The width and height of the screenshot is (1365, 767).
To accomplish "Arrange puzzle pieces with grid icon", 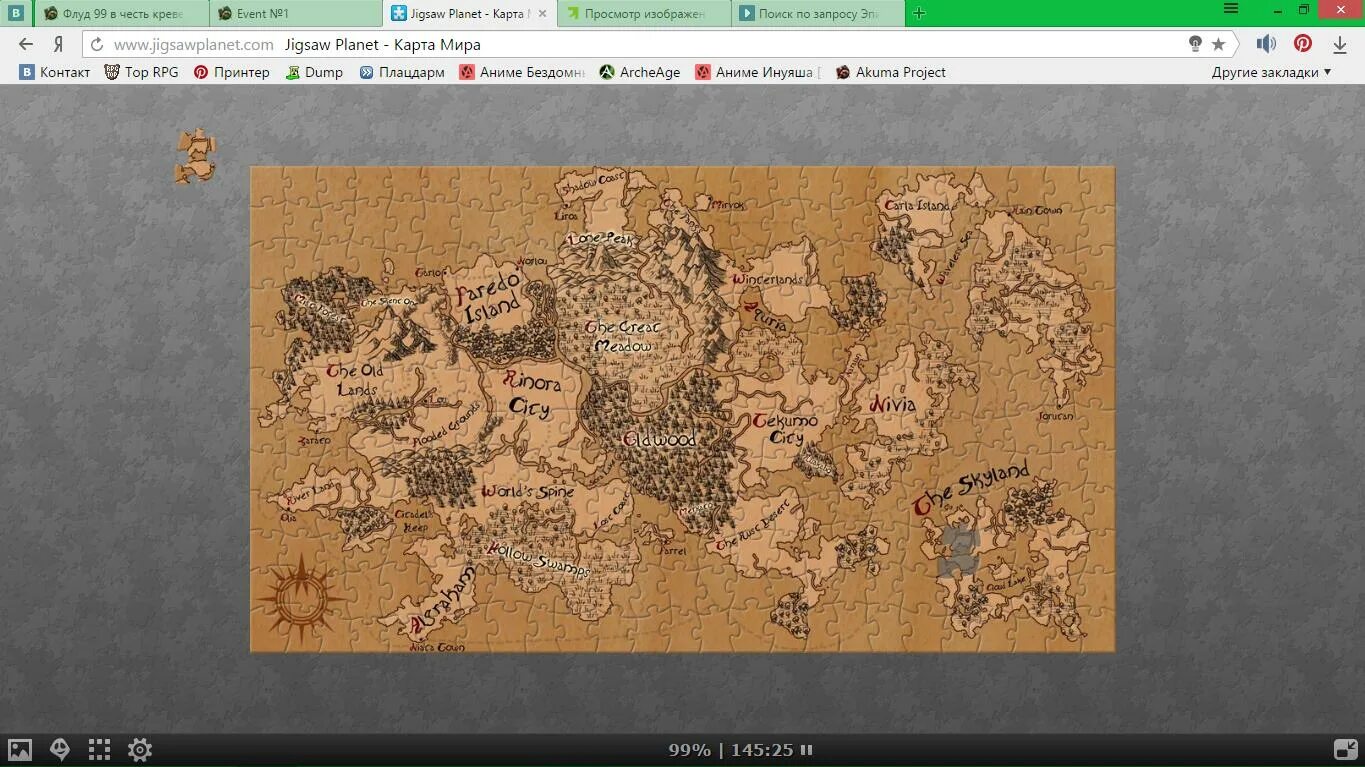I will tap(99, 749).
